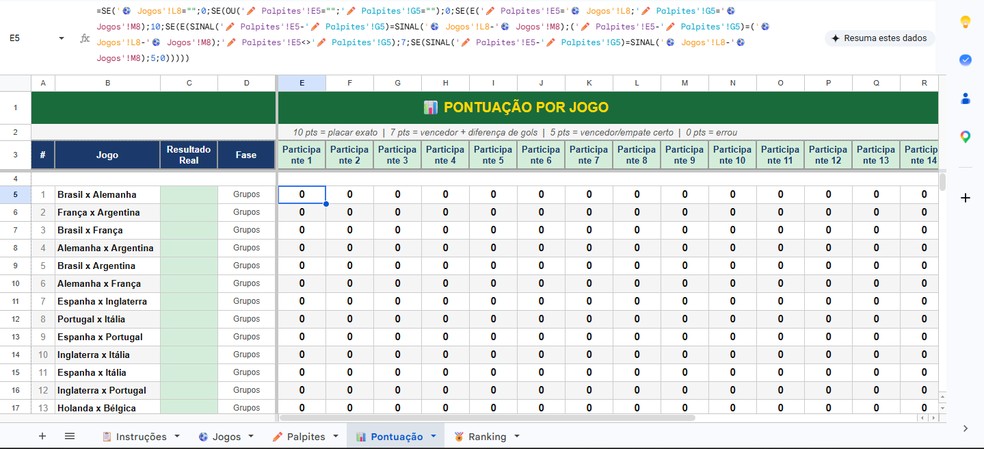Select cell França x Argentina
984x449 pixels.
(107, 212)
